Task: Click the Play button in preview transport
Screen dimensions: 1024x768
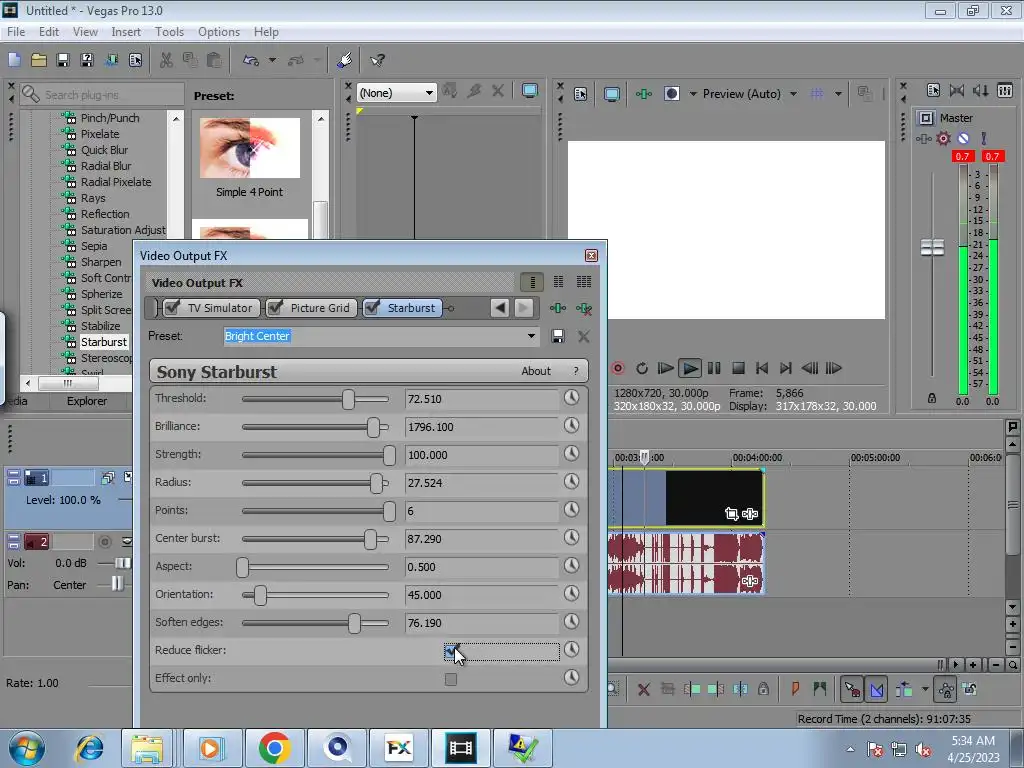Action: click(690, 368)
